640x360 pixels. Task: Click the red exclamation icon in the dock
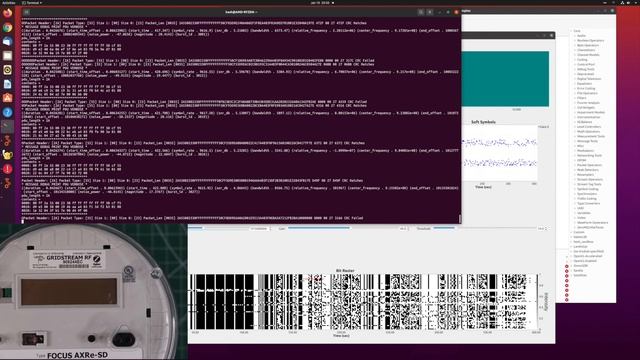point(7,169)
